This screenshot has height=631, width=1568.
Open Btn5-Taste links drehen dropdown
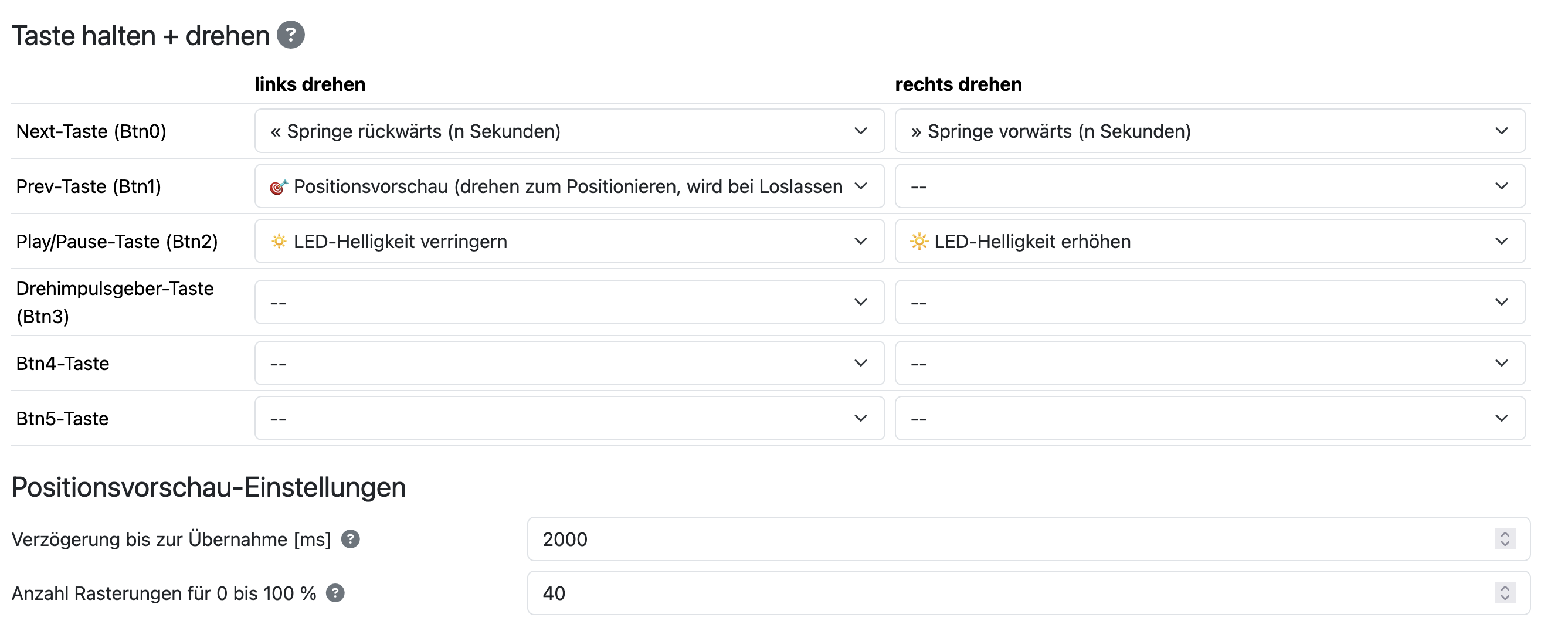pos(569,418)
